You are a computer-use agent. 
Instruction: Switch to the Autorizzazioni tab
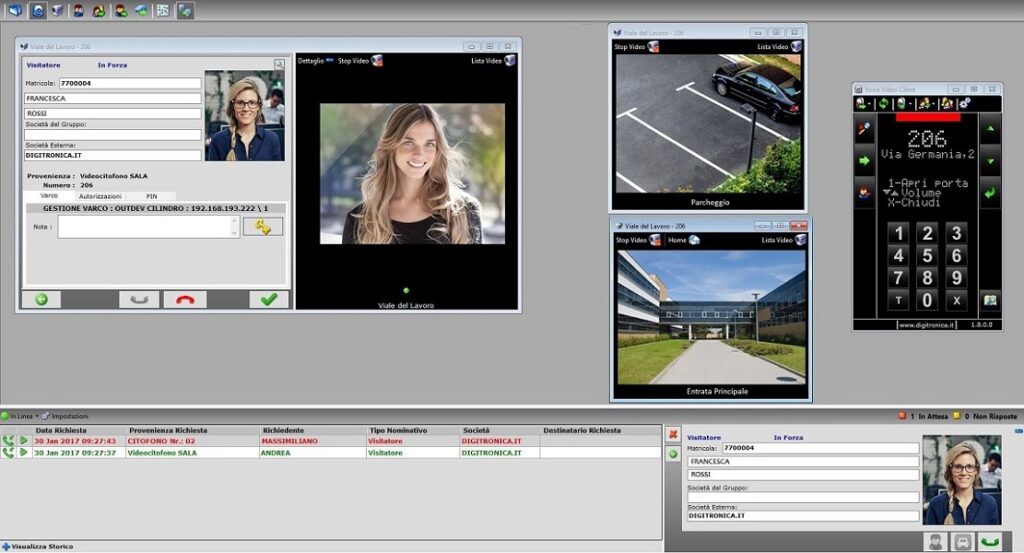pos(100,196)
